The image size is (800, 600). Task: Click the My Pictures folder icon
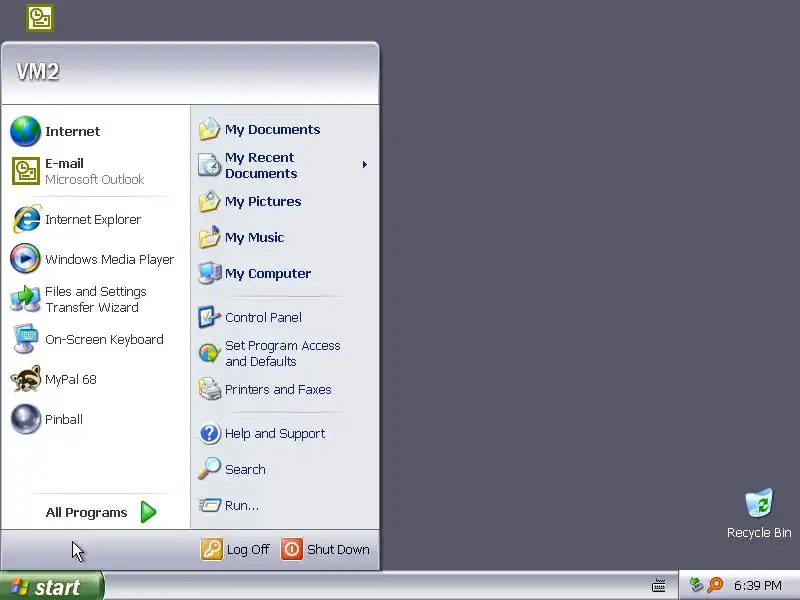pyautogui.click(x=209, y=201)
